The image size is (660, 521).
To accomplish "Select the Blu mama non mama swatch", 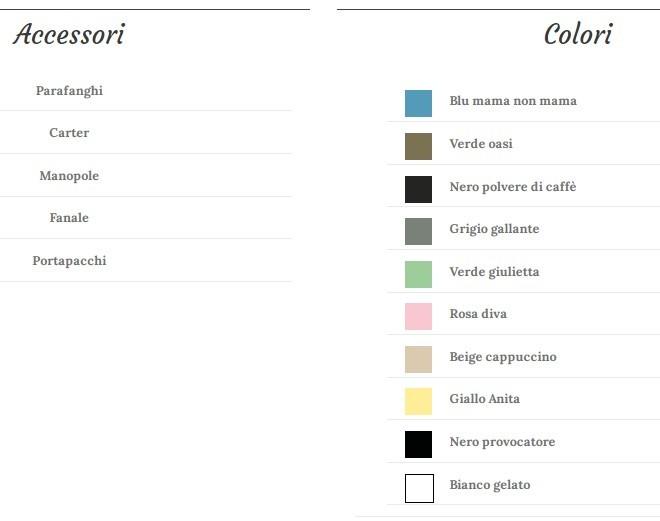I will pyautogui.click(x=418, y=103).
